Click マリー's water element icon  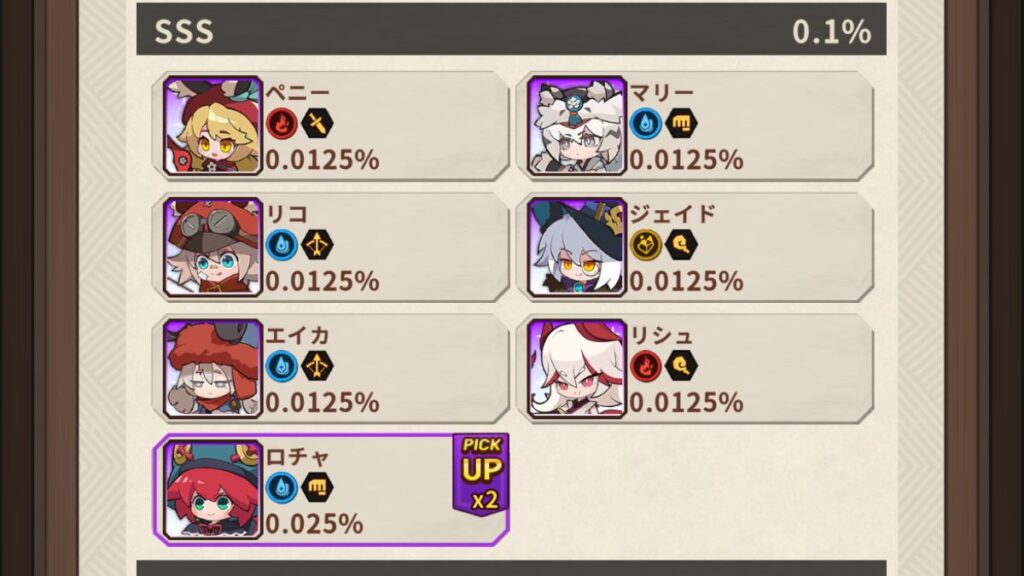tap(646, 123)
